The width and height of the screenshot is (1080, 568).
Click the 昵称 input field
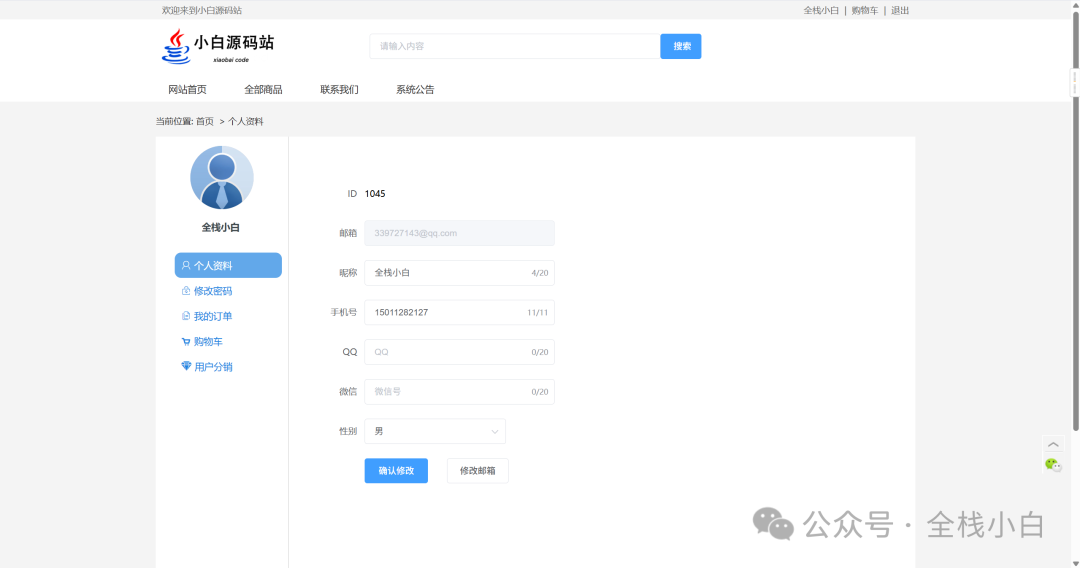click(x=459, y=273)
